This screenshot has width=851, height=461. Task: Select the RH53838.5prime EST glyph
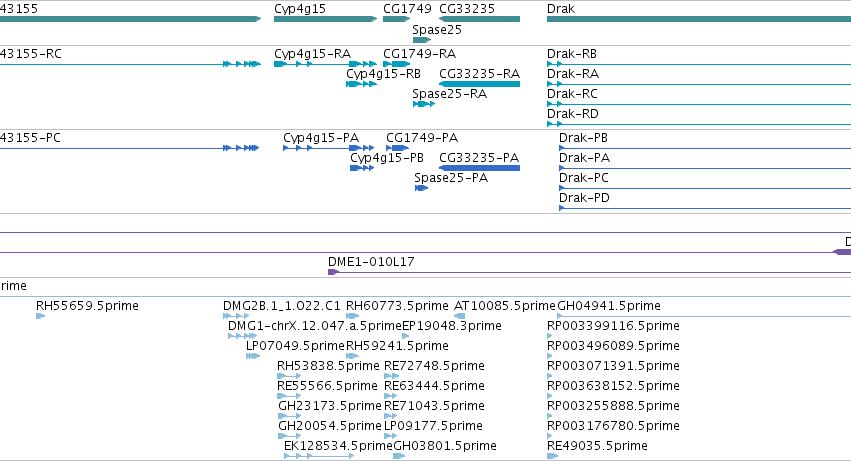click(289, 376)
